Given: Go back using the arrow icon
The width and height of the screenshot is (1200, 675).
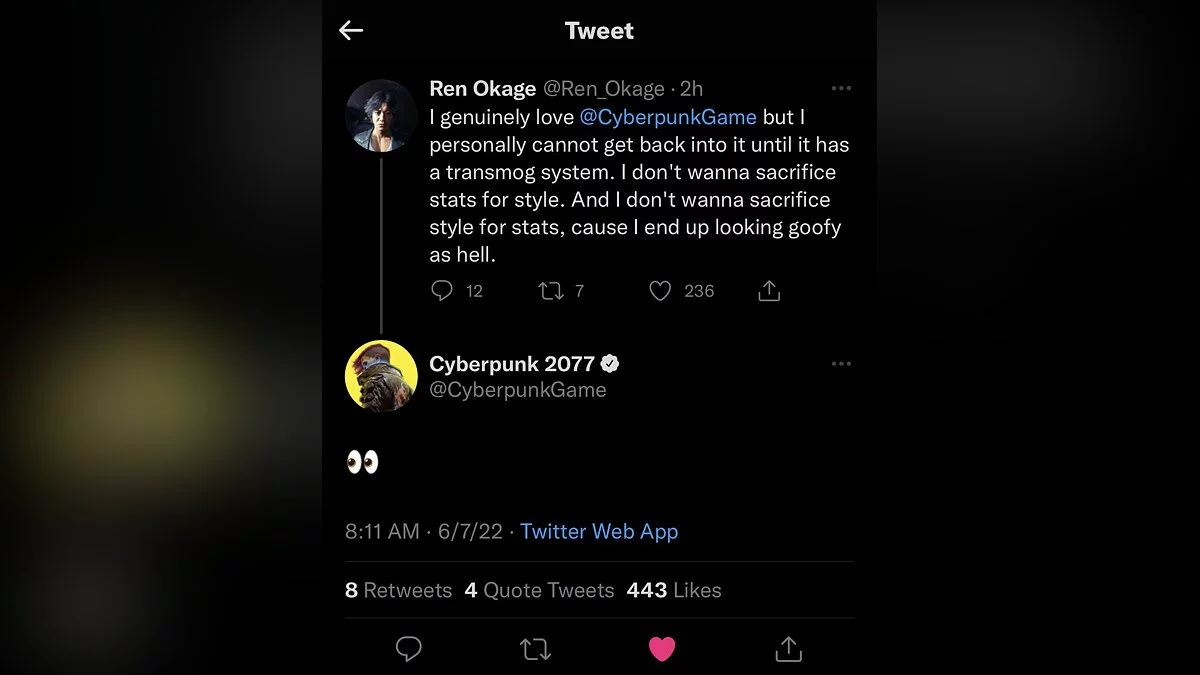Looking at the screenshot, I should (351, 31).
